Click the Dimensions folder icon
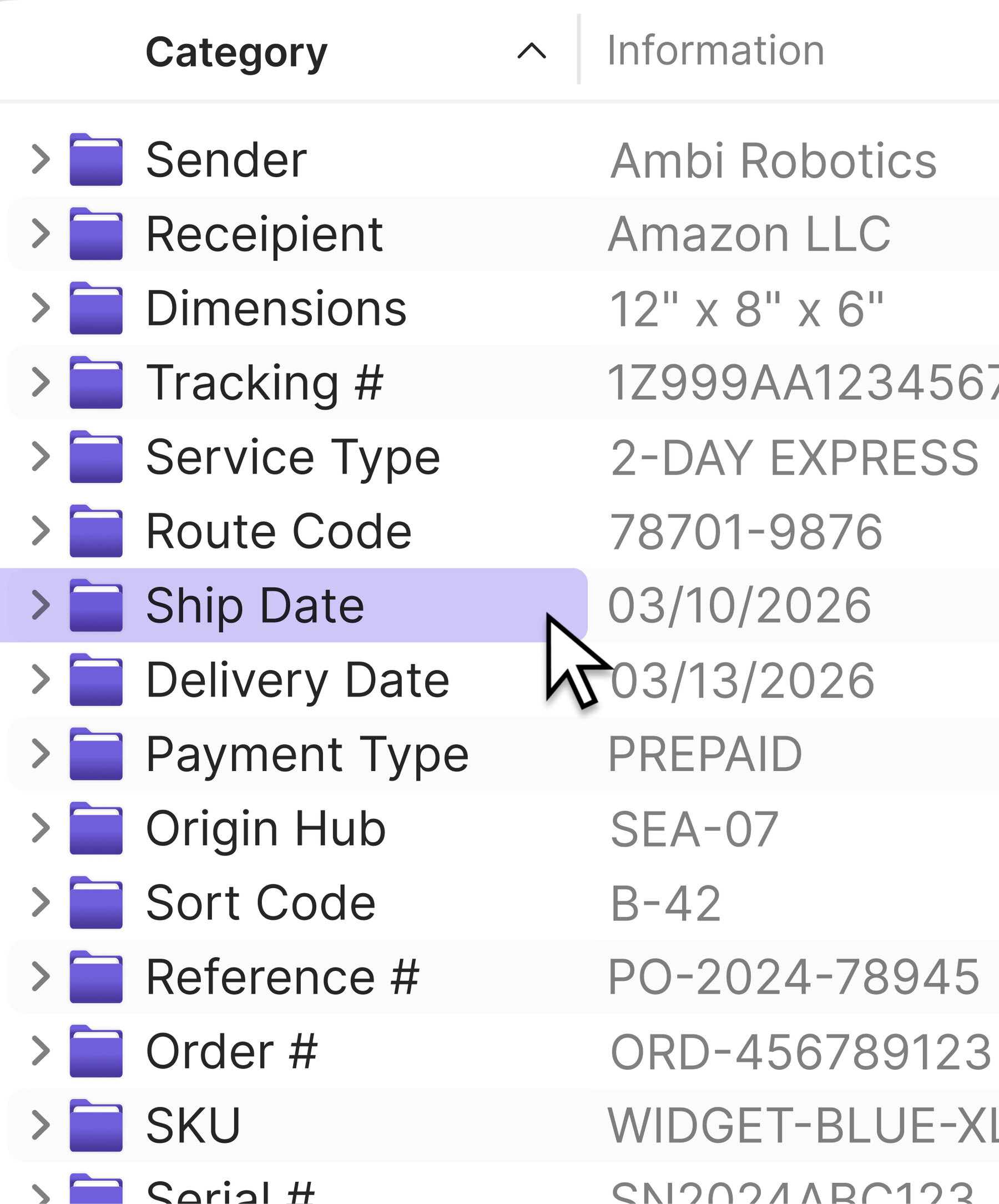Viewport: 999px width, 1204px height. click(x=95, y=309)
